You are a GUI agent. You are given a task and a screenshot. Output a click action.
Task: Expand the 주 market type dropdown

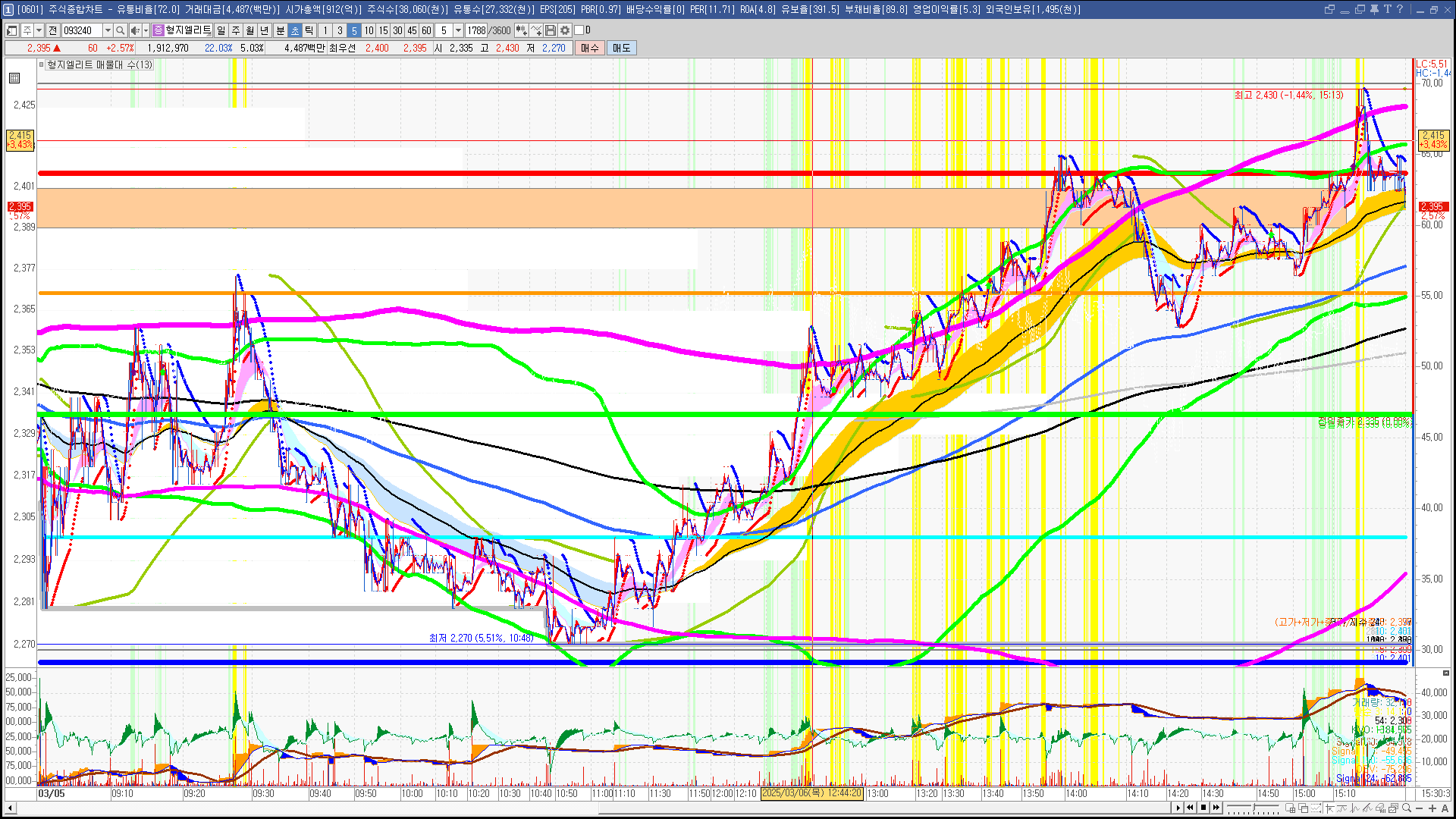pos(39,30)
